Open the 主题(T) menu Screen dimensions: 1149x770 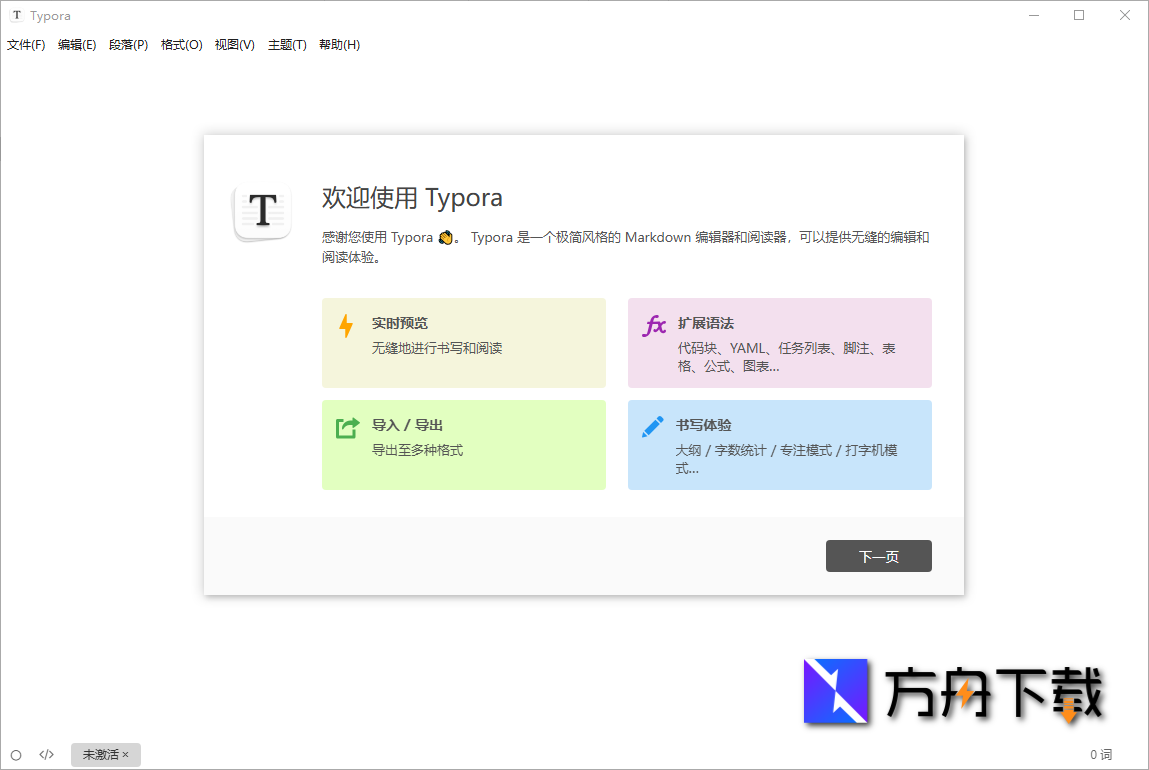point(287,44)
